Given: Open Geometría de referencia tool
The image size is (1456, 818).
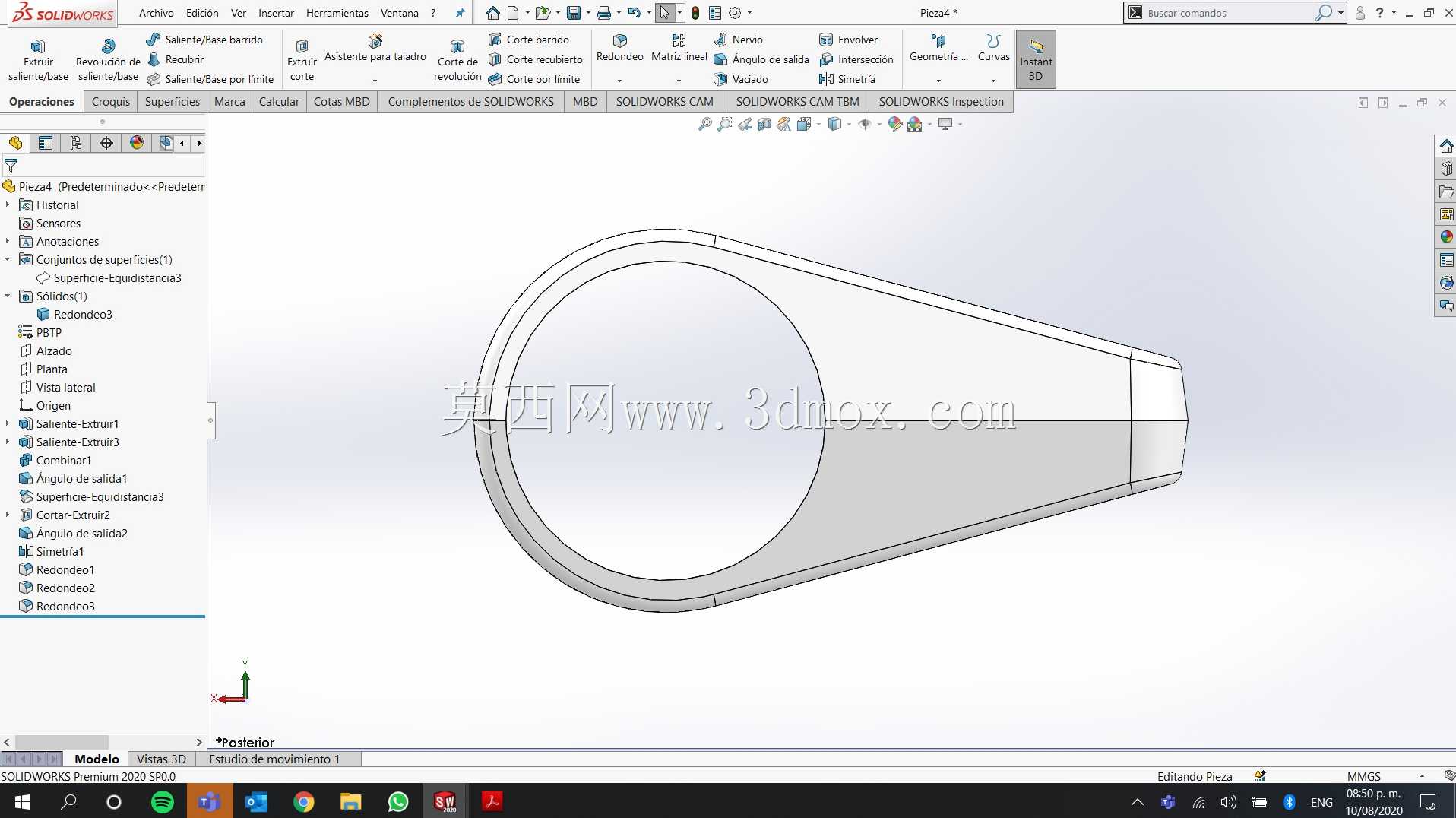Looking at the screenshot, I should point(938,48).
